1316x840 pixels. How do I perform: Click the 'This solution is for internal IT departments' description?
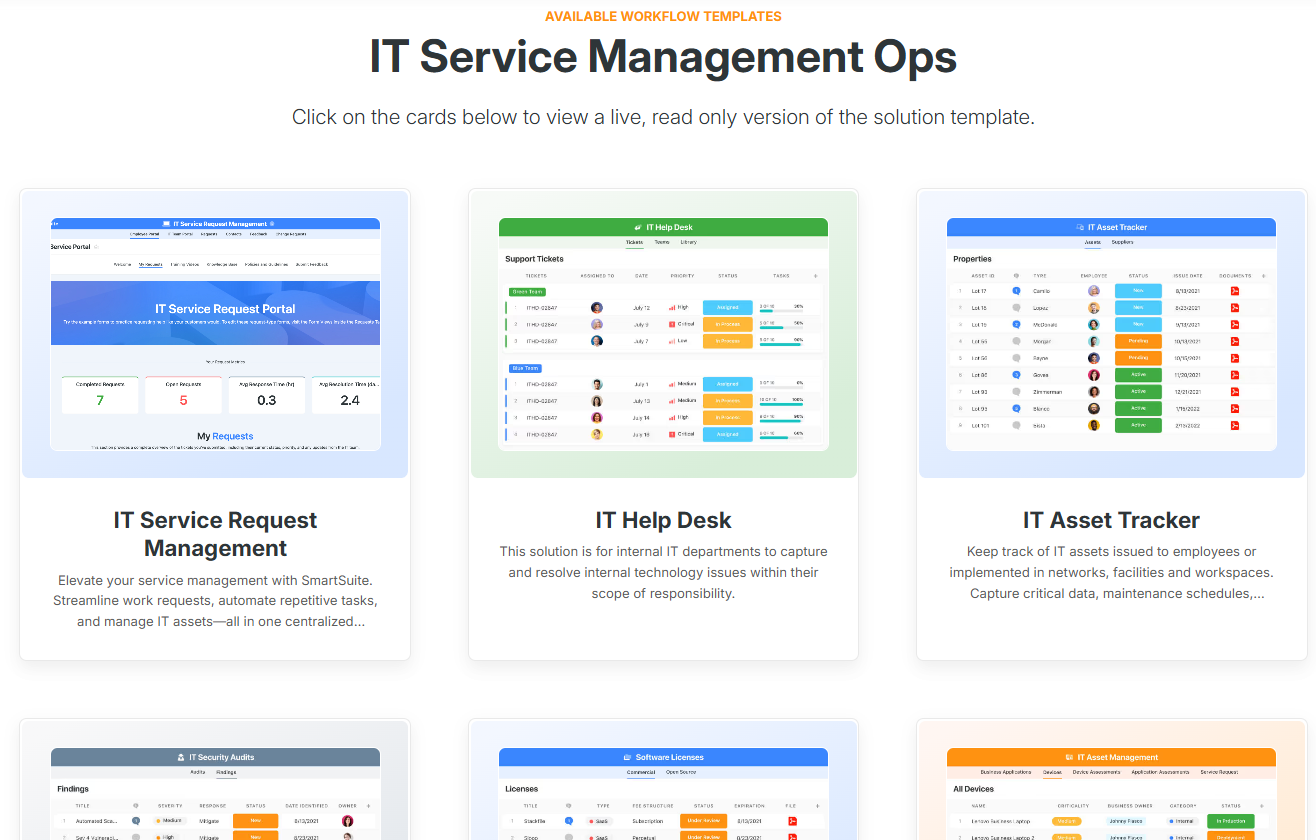click(663, 572)
